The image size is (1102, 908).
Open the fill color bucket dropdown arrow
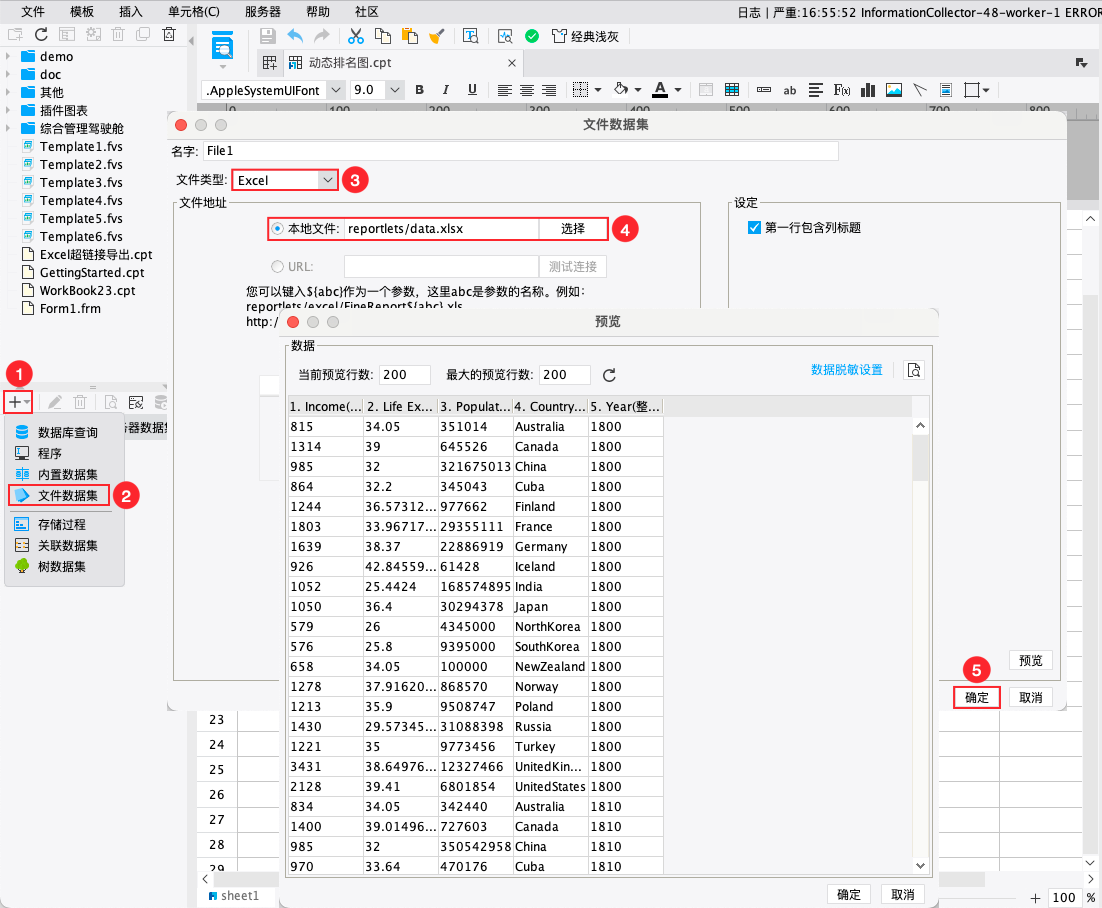pos(638,90)
